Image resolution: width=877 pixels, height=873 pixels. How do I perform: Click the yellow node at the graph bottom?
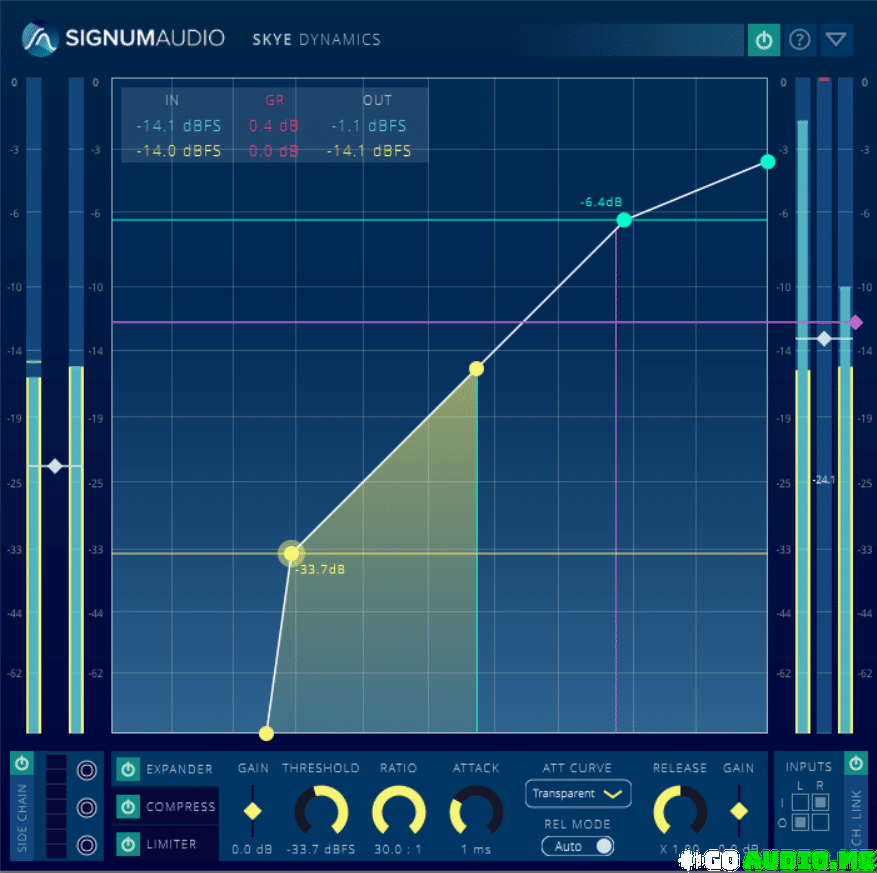pyautogui.click(x=266, y=733)
